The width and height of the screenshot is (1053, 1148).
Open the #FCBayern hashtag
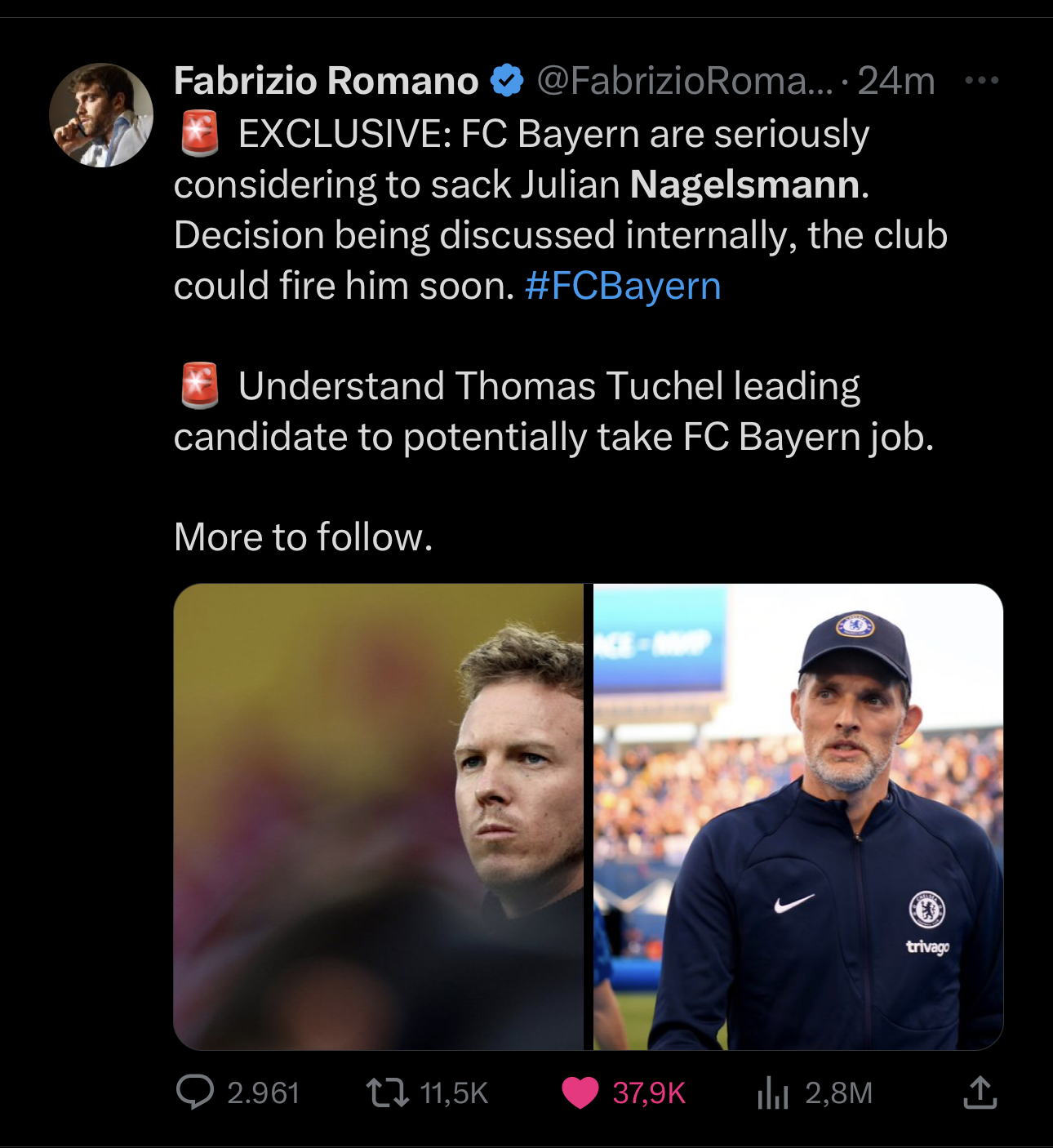623,286
